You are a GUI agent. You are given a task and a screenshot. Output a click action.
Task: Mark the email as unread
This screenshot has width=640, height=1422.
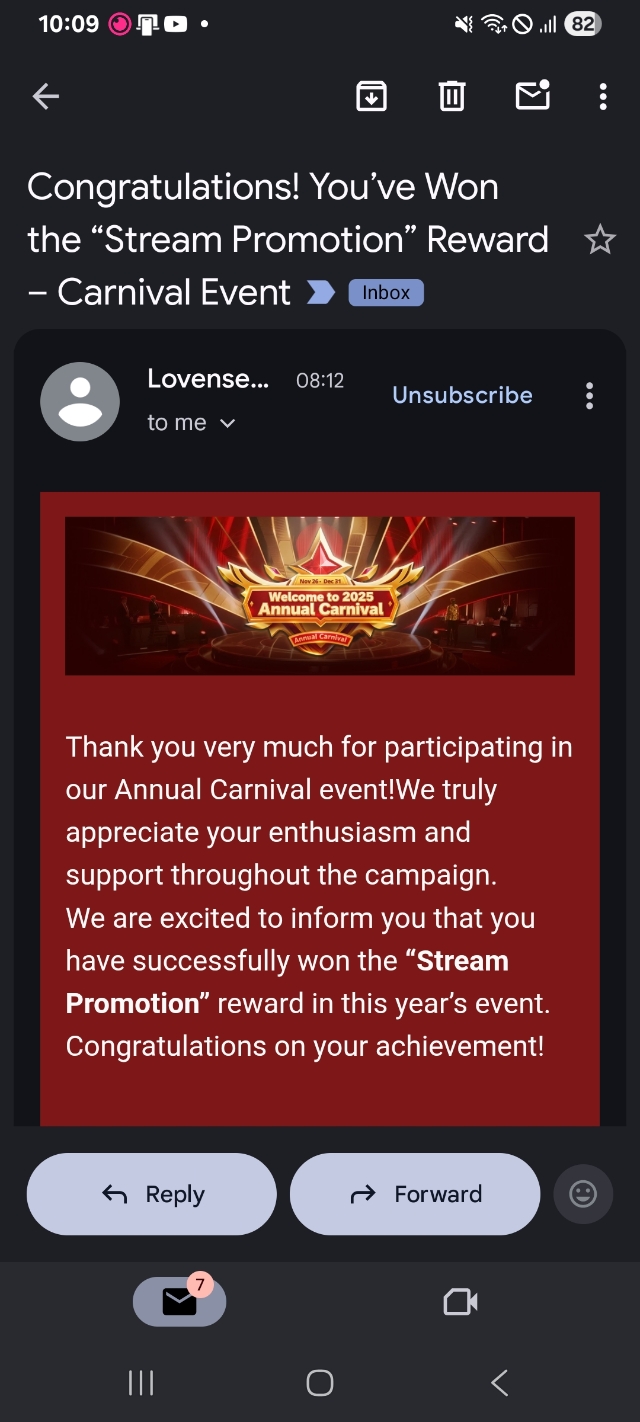click(532, 95)
